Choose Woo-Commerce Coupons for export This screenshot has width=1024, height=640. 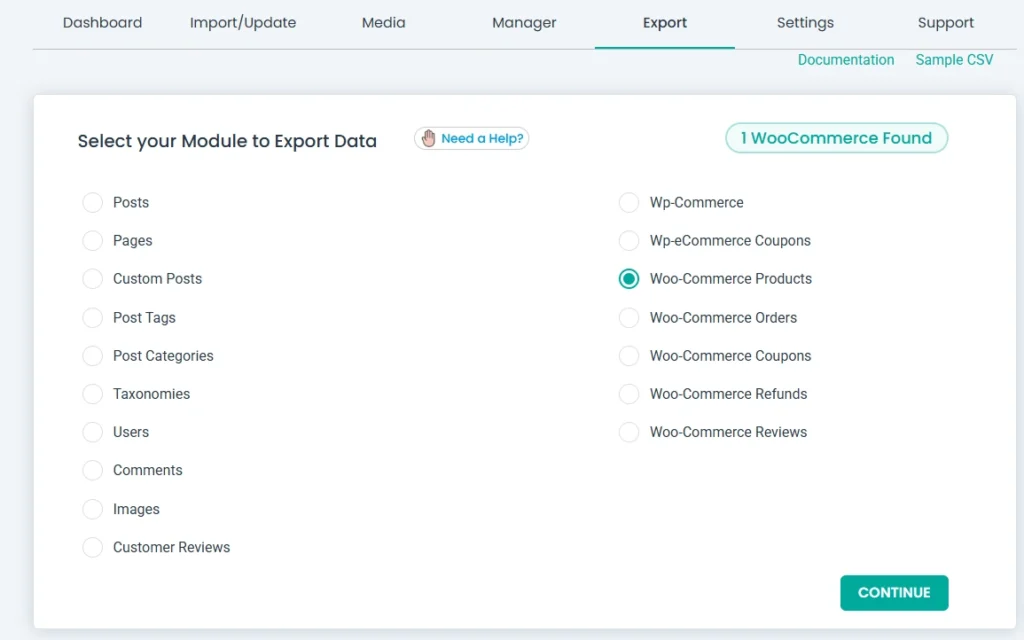coord(629,356)
